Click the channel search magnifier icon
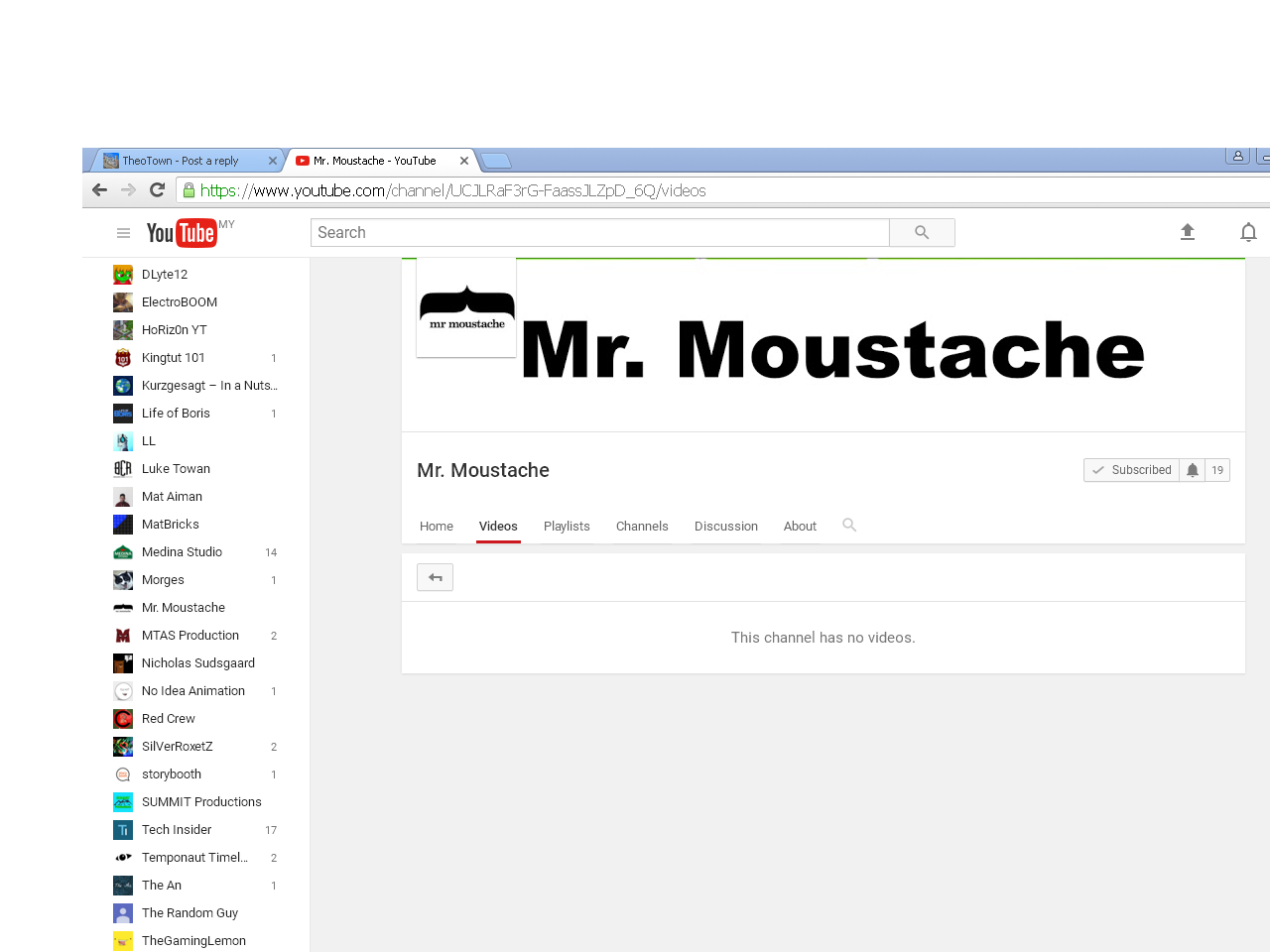 coord(849,525)
